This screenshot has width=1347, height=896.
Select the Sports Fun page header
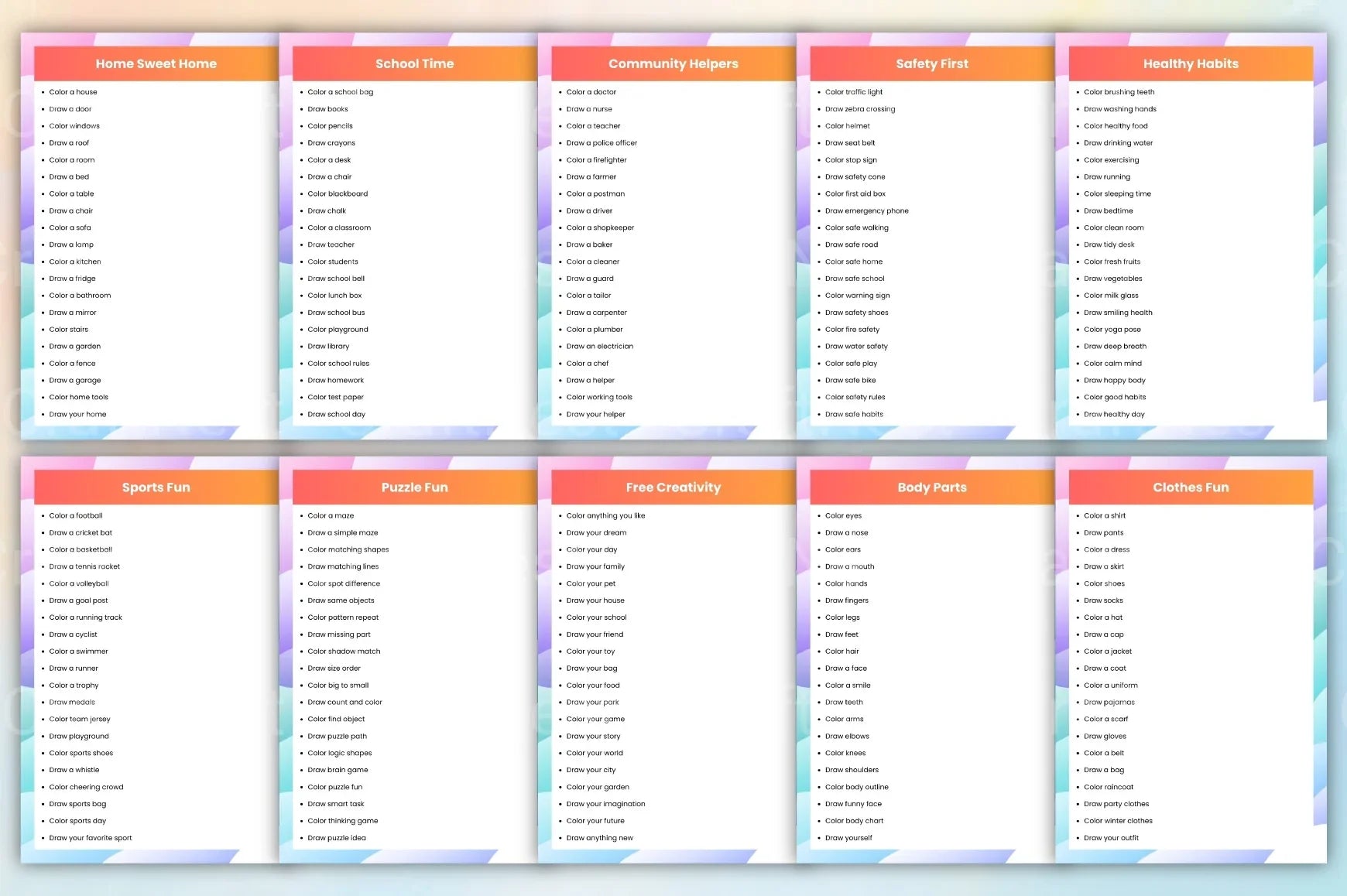click(156, 487)
